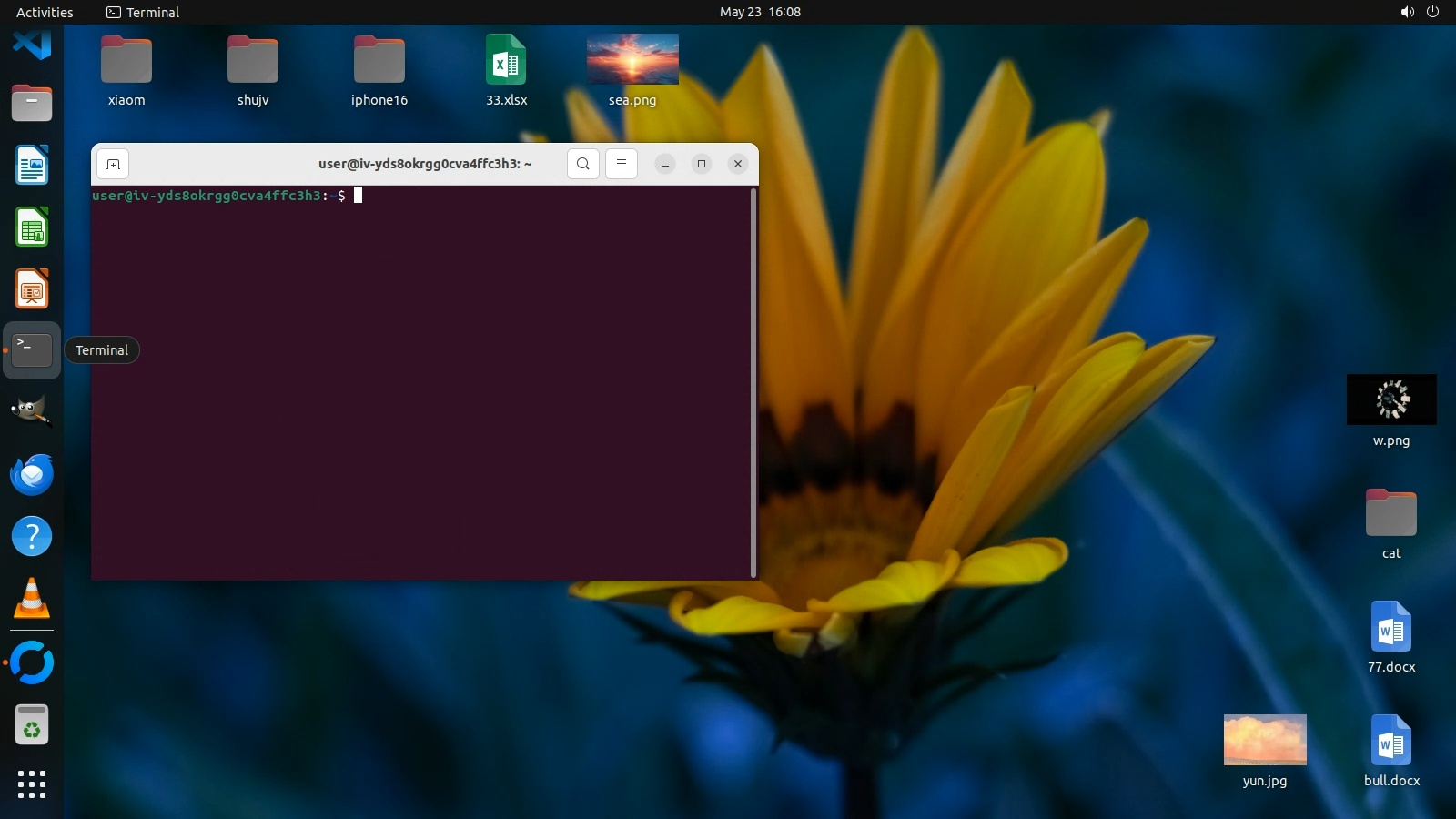Viewport: 1456px width, 819px height.
Task: Open GIMP image editor from dock
Action: point(32,411)
